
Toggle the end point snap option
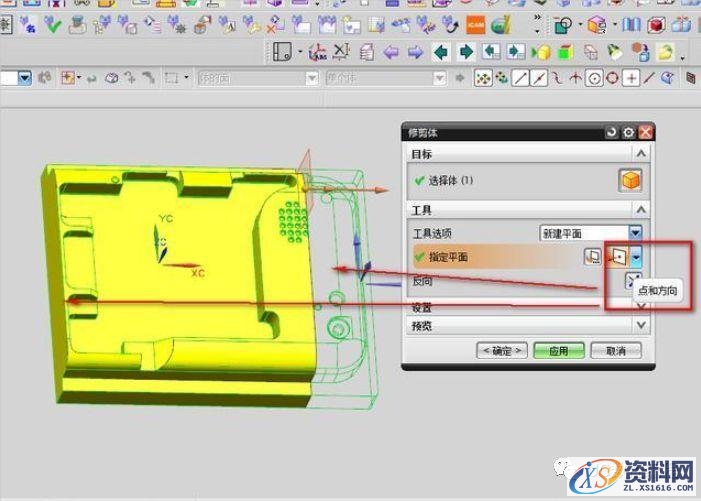[x=520, y=78]
